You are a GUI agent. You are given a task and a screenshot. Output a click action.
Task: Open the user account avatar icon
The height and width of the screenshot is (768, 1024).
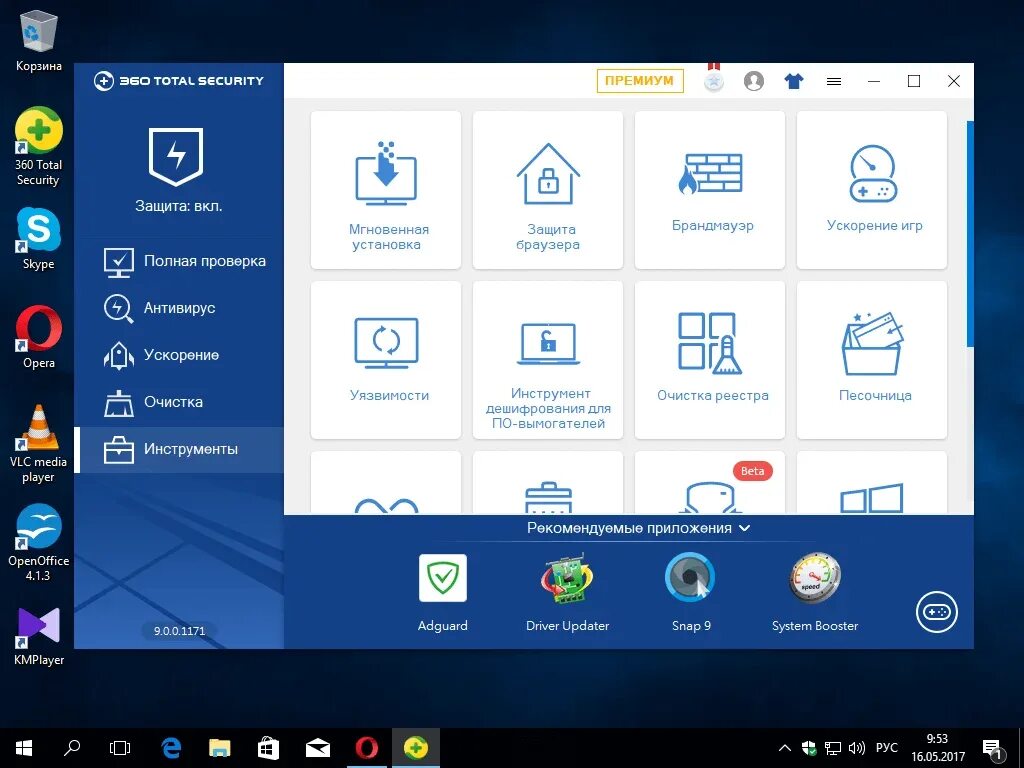[x=754, y=81]
